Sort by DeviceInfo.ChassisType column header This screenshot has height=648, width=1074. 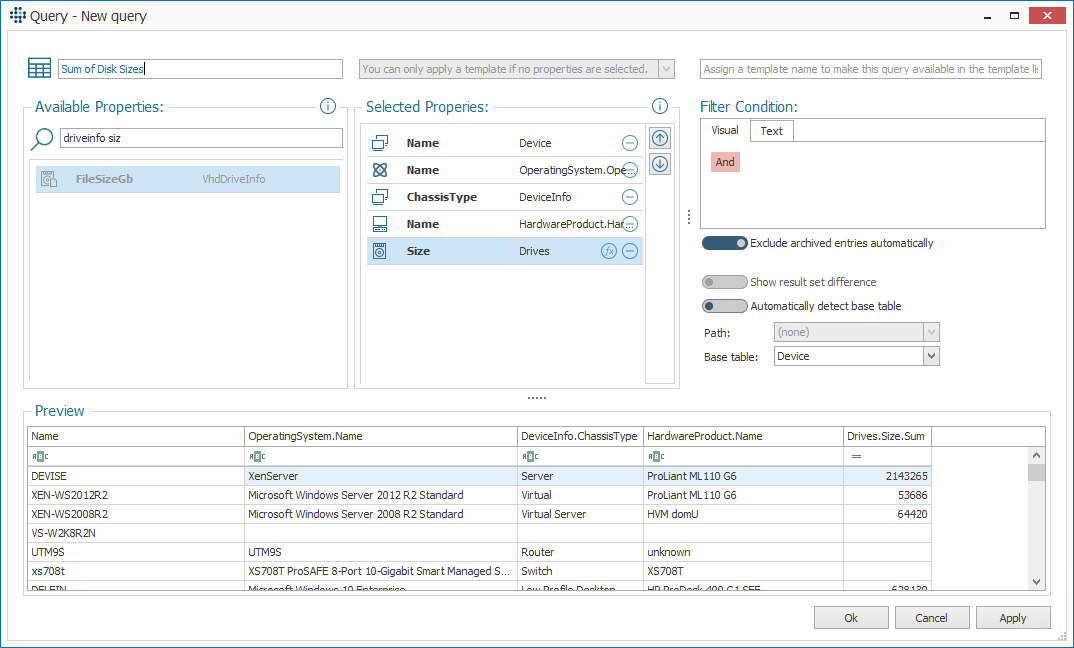580,436
